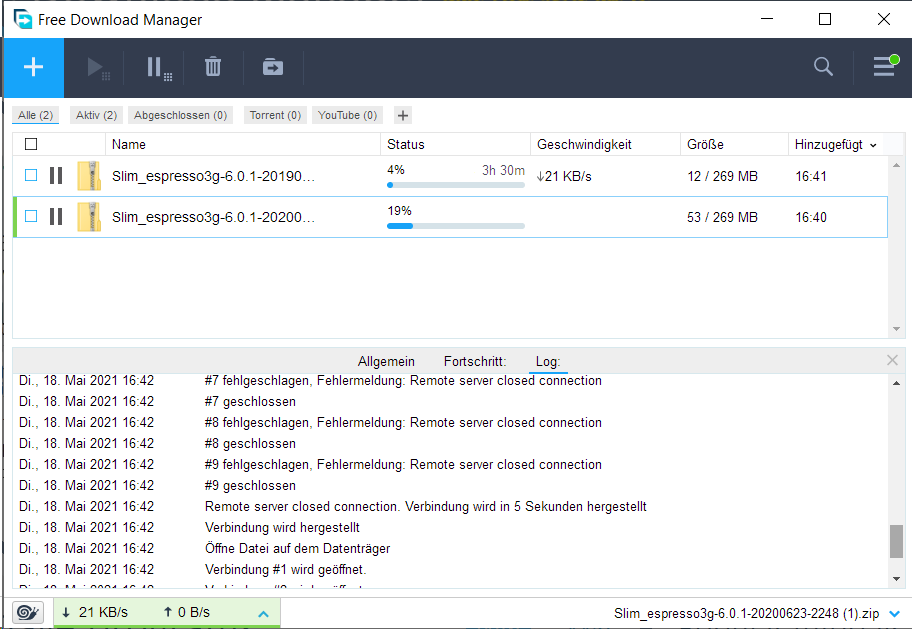The image size is (912, 629).
Task: Add a new tag filter tab
Action: click(x=402, y=115)
